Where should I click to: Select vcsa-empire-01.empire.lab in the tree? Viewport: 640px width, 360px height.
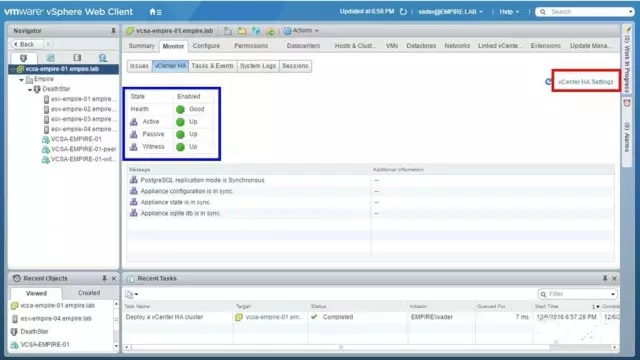tap(62, 69)
